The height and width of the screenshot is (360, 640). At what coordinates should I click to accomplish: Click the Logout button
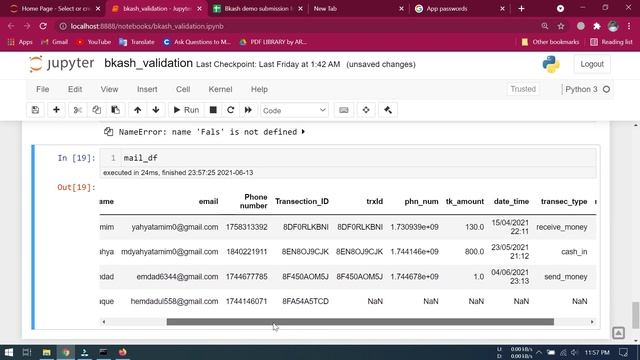(592, 64)
